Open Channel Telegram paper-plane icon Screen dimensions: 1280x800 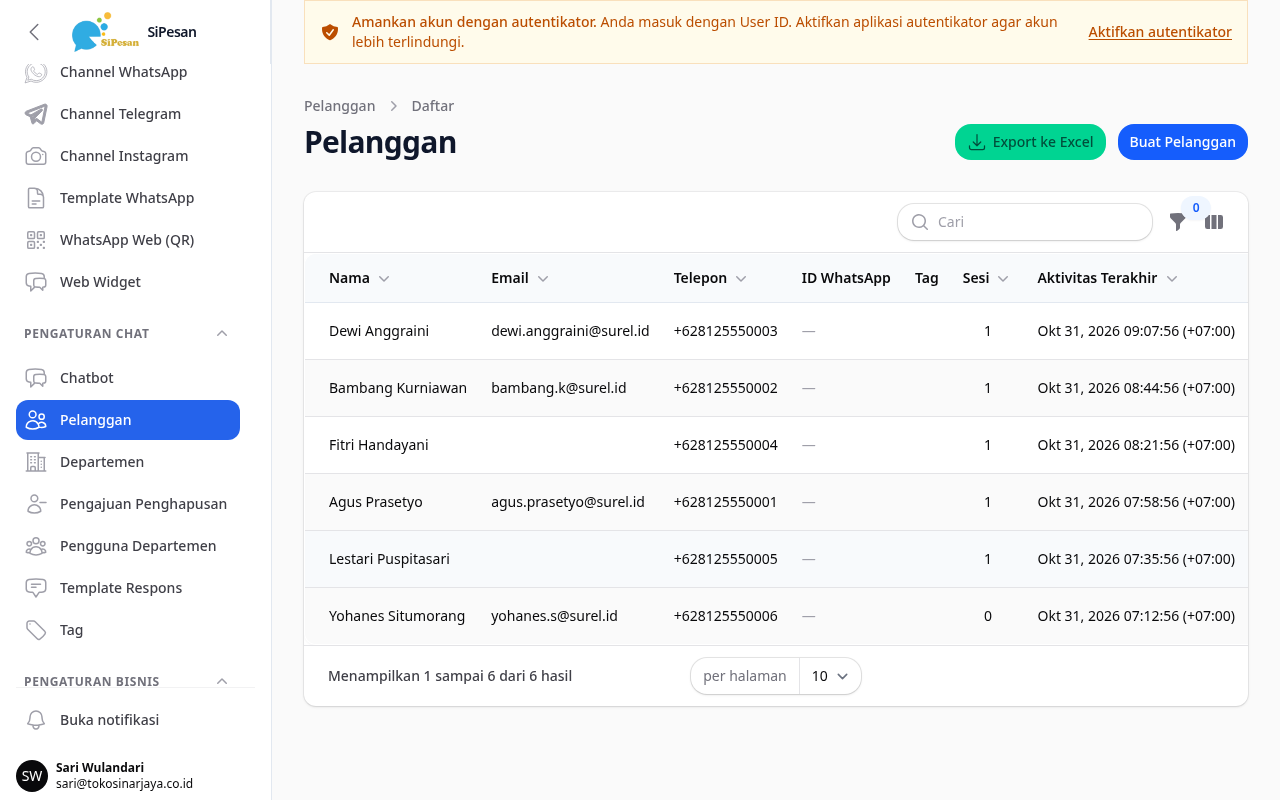tap(36, 114)
